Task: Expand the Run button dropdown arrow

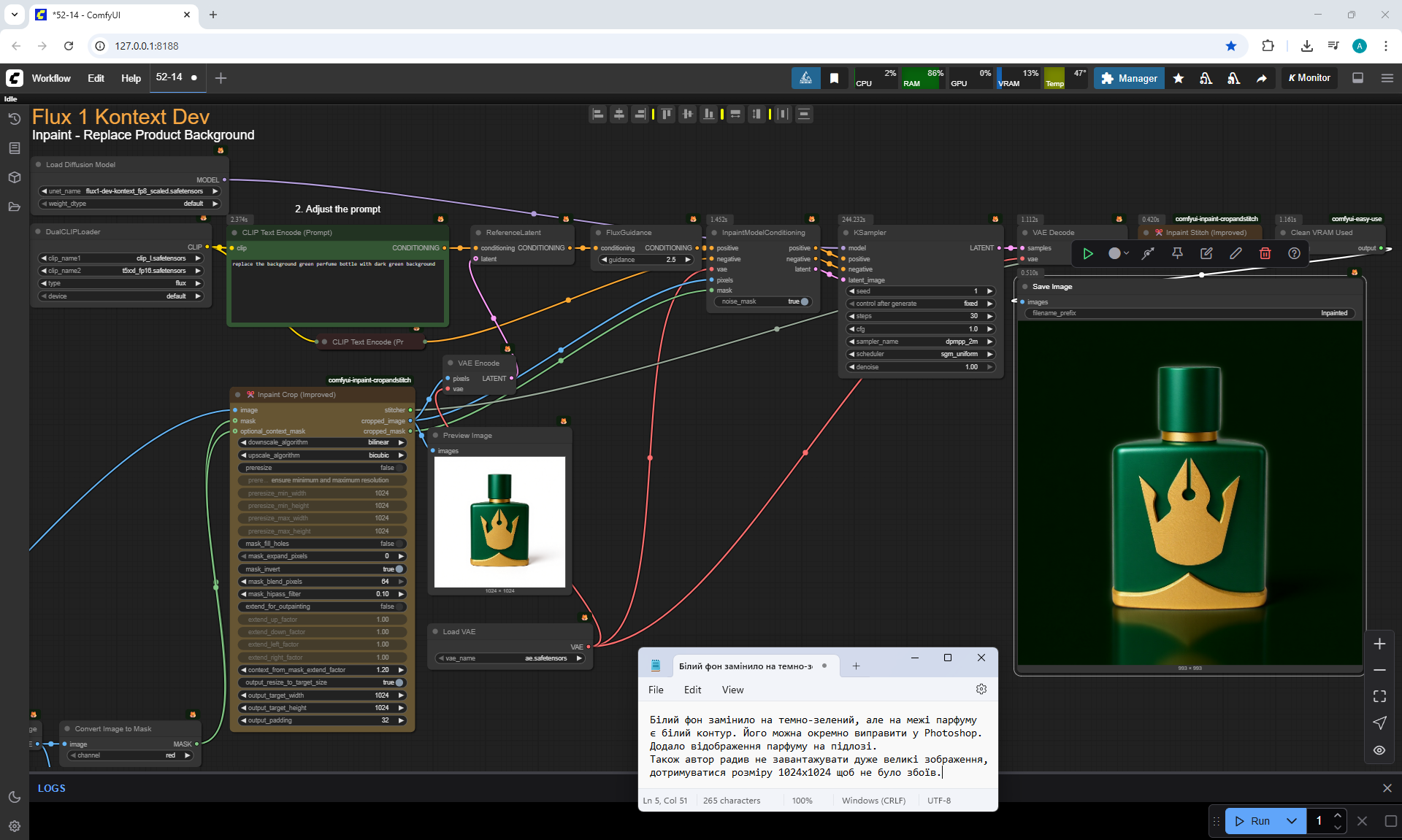Action: [x=1291, y=821]
